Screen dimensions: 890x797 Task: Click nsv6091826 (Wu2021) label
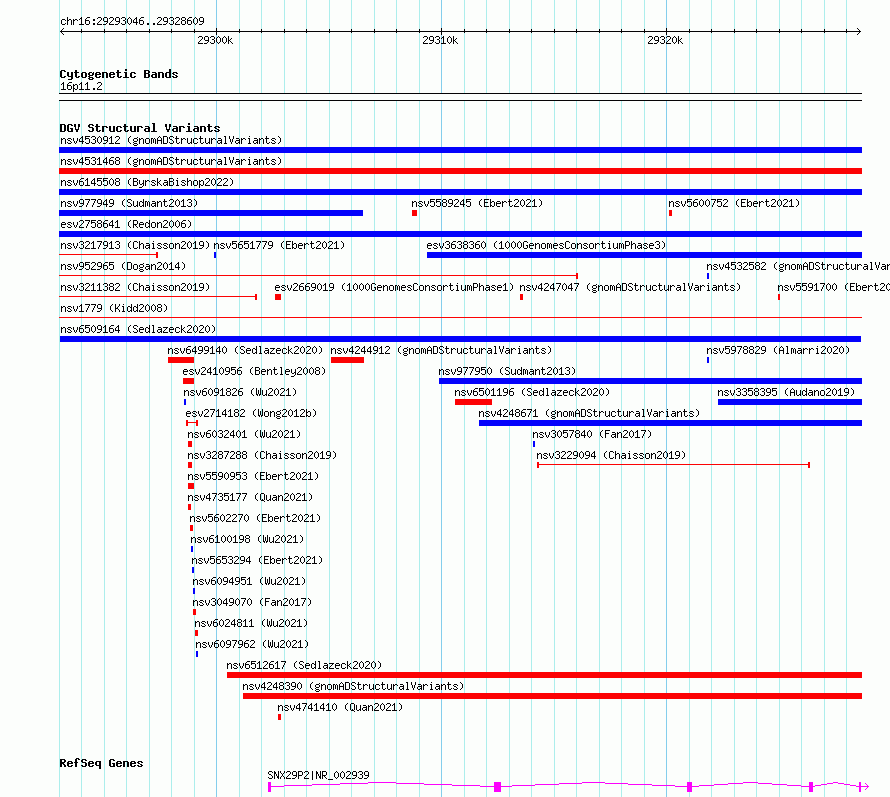click(x=240, y=392)
